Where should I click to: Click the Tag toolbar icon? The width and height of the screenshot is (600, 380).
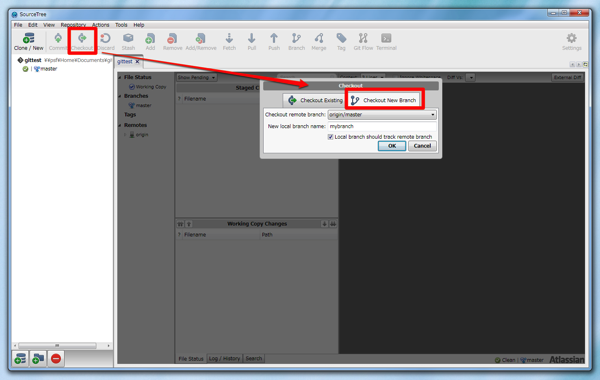(x=341, y=41)
